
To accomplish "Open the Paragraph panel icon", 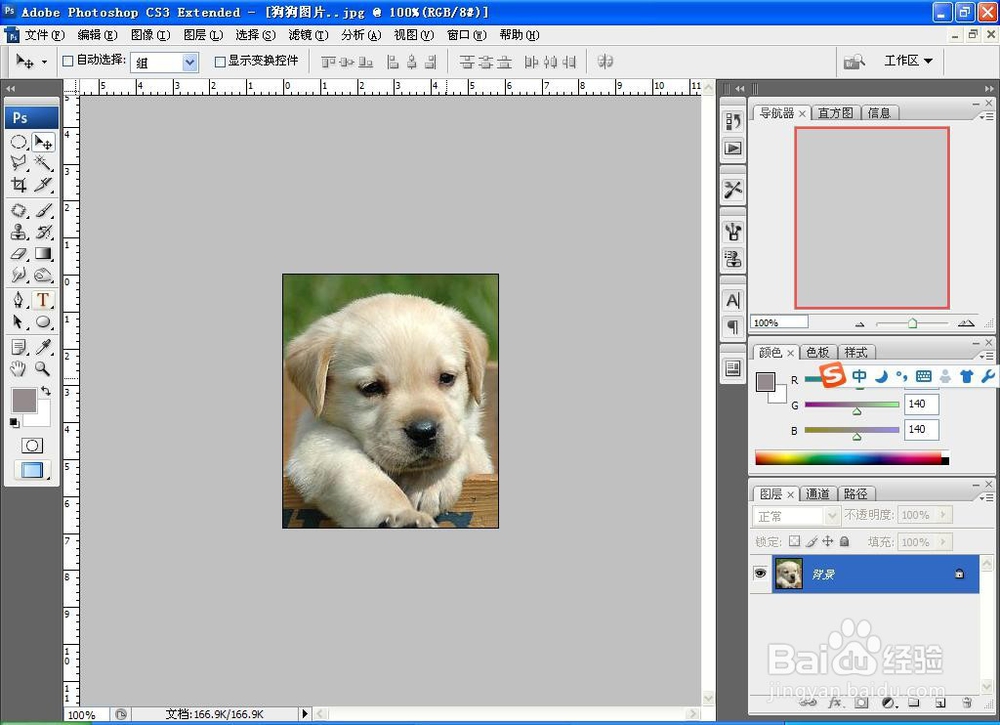I will [x=733, y=326].
